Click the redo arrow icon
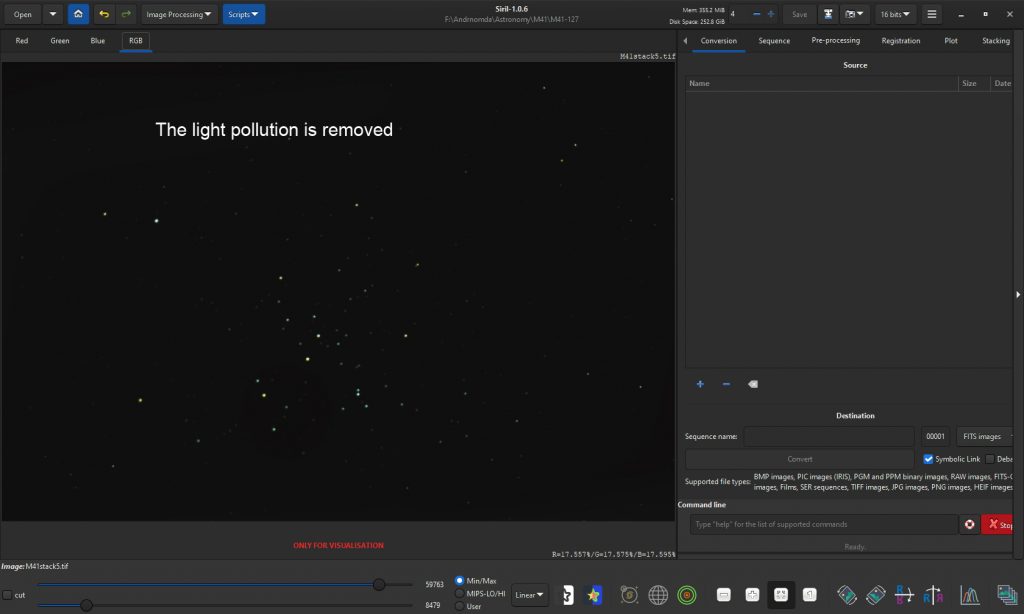Screen dimensions: 1024x614 click(x=125, y=14)
